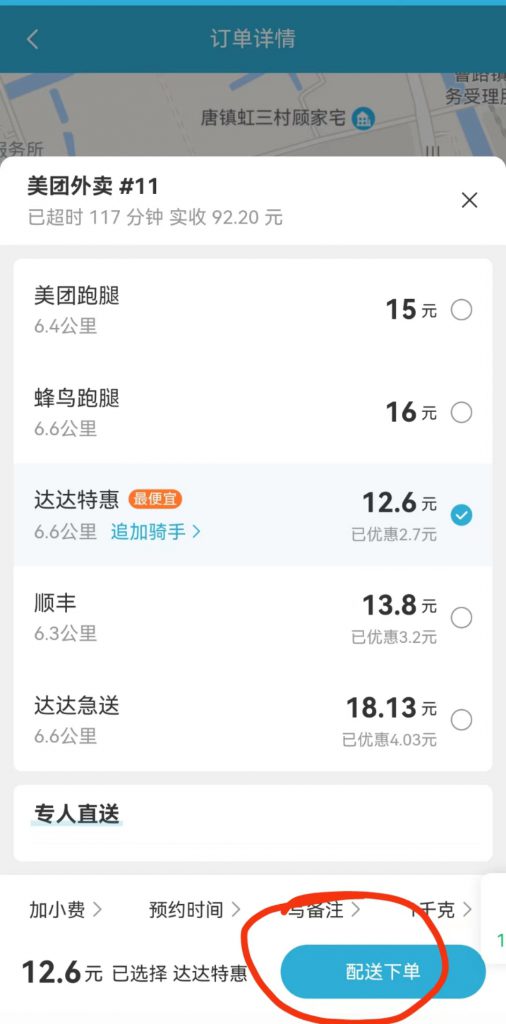This screenshot has width=506, height=1024.
Task: Tap the 唐镇虹三村顾家宅 map label
Action: point(272,118)
